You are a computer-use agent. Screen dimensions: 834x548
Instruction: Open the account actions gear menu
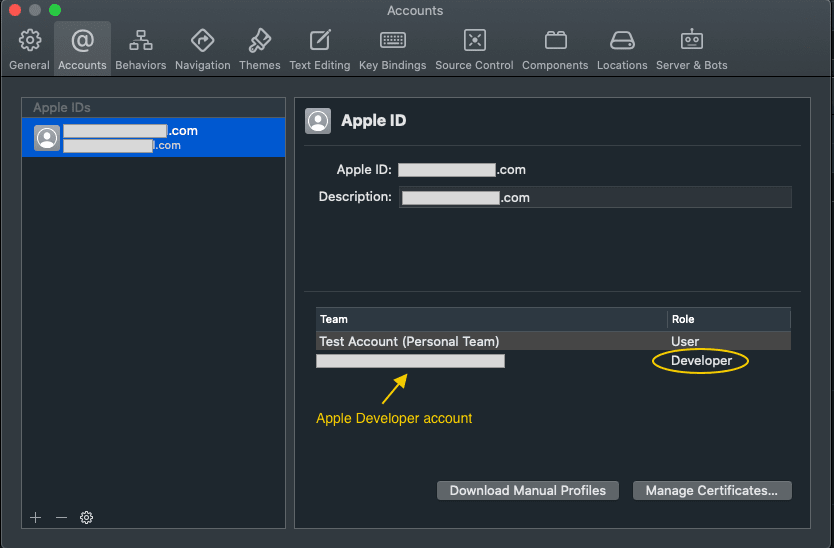86,517
